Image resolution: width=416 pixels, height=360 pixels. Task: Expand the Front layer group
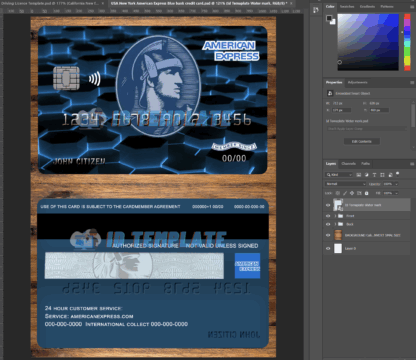point(335,216)
